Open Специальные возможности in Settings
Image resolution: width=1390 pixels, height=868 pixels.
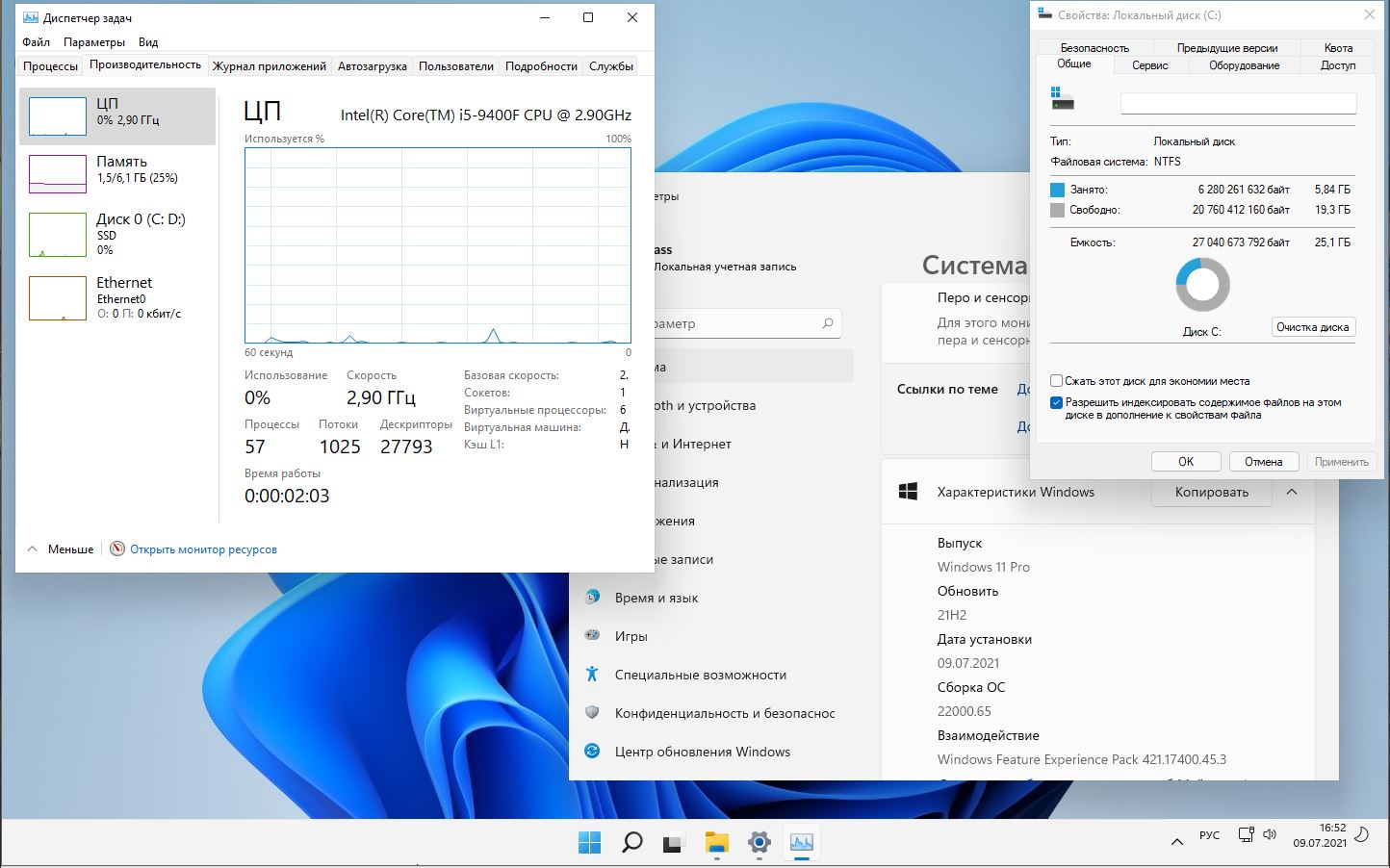(701, 675)
